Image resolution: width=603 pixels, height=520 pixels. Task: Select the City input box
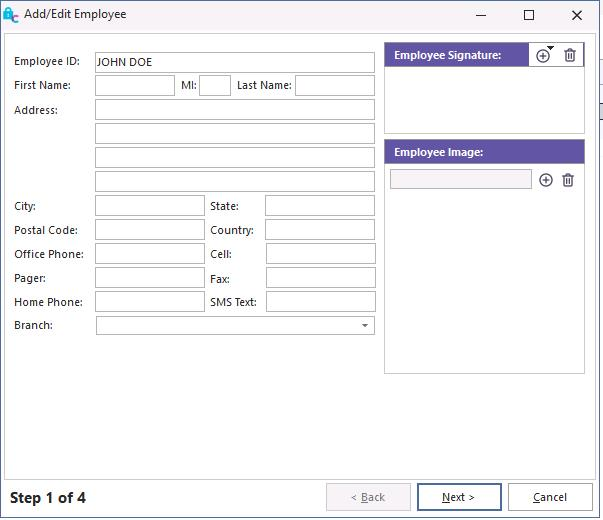149,206
